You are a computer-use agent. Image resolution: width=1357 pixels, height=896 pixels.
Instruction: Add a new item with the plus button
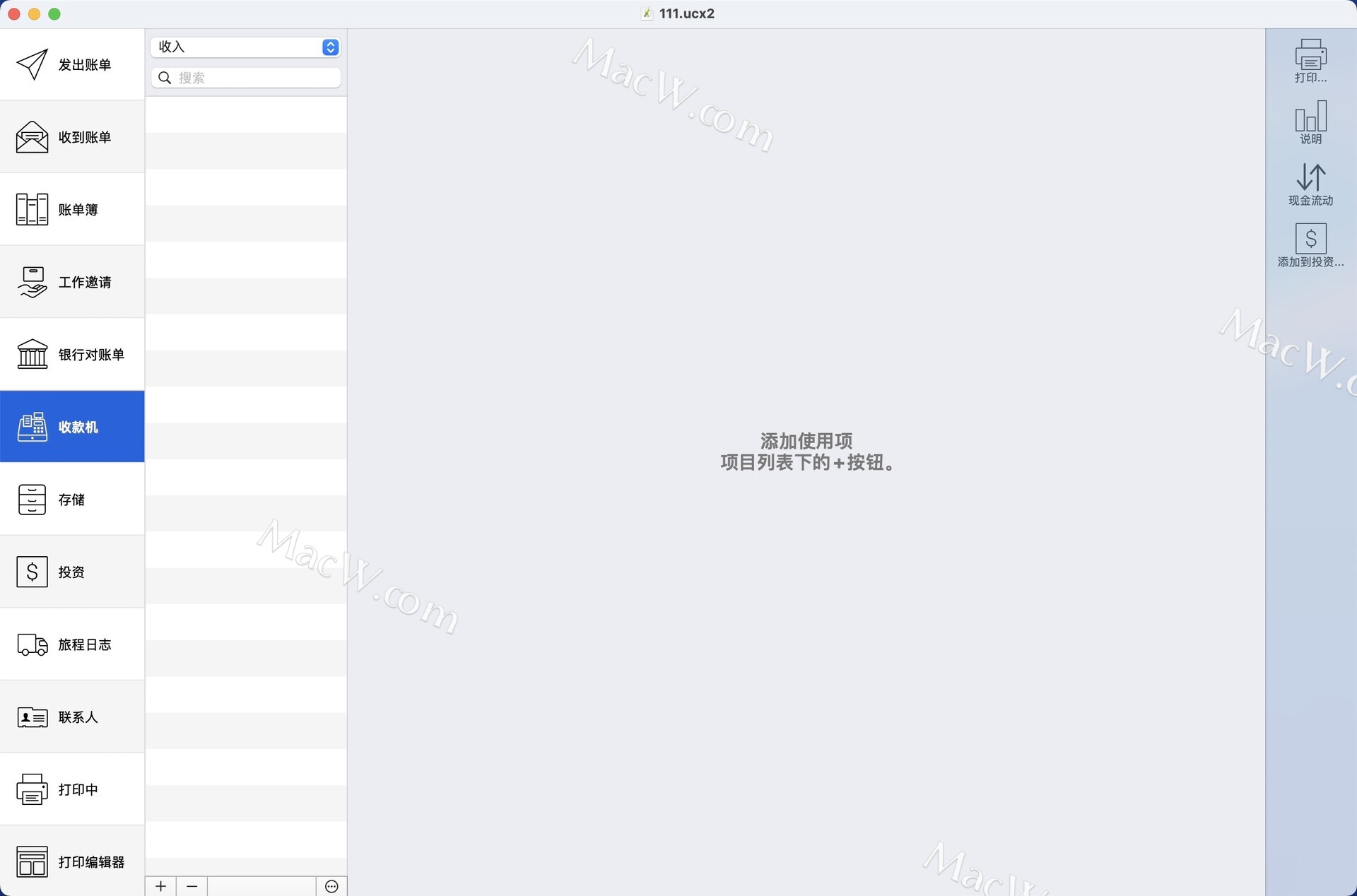point(161,886)
